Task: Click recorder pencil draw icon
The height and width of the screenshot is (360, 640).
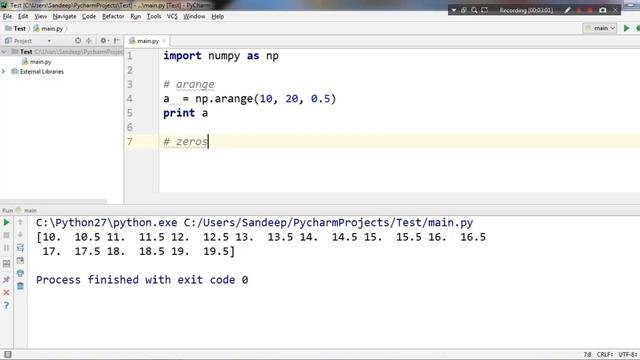Action: (x=567, y=10)
